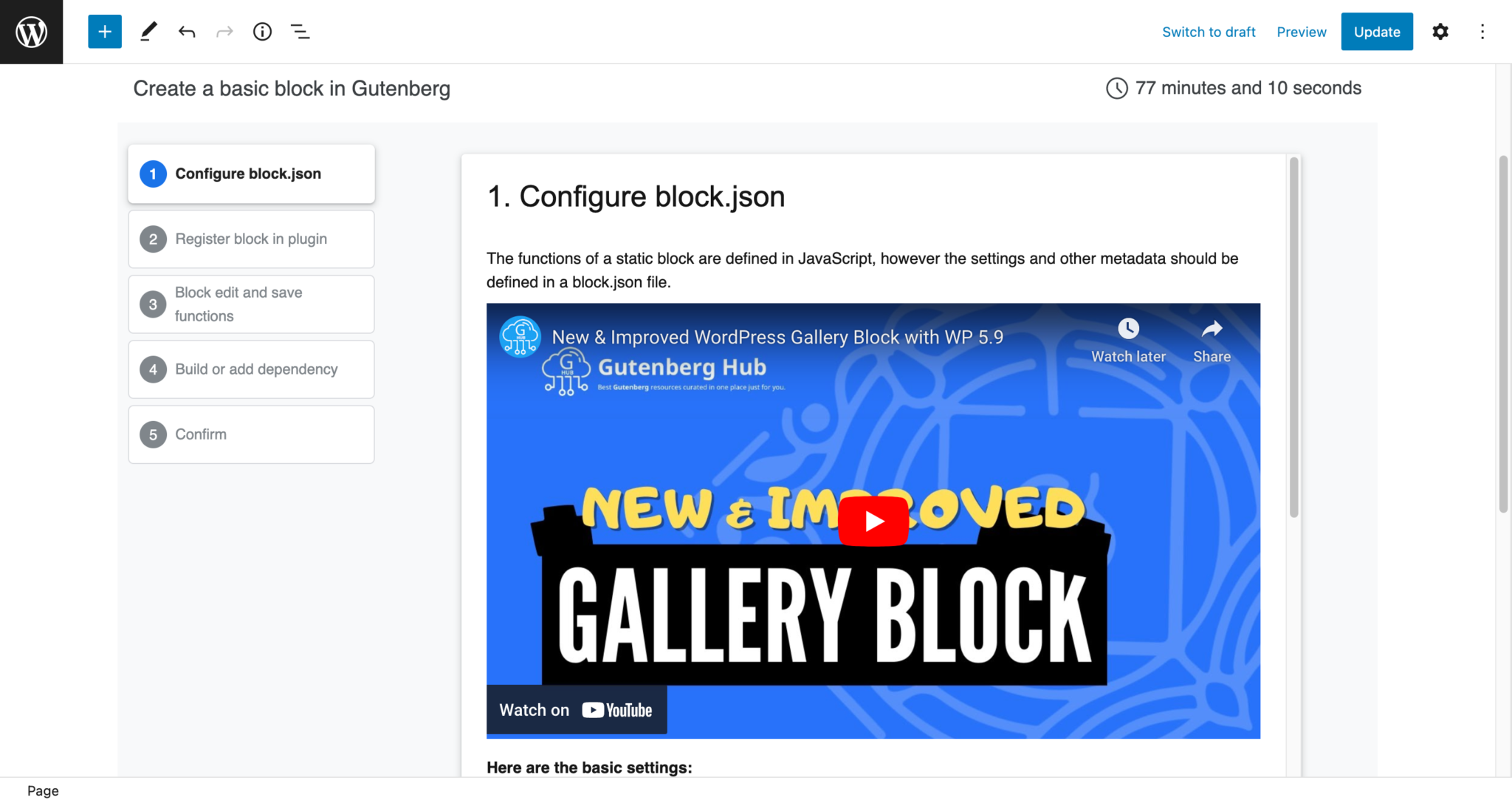Open the Preview menu

(1301, 32)
